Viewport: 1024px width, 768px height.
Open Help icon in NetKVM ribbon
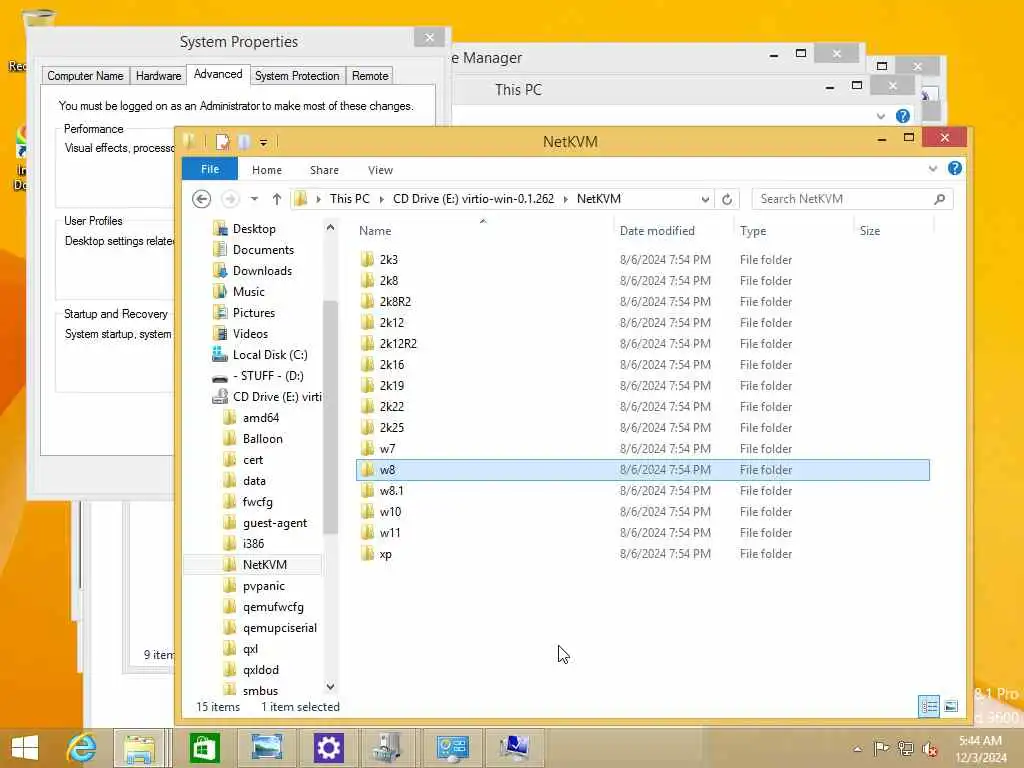[955, 168]
